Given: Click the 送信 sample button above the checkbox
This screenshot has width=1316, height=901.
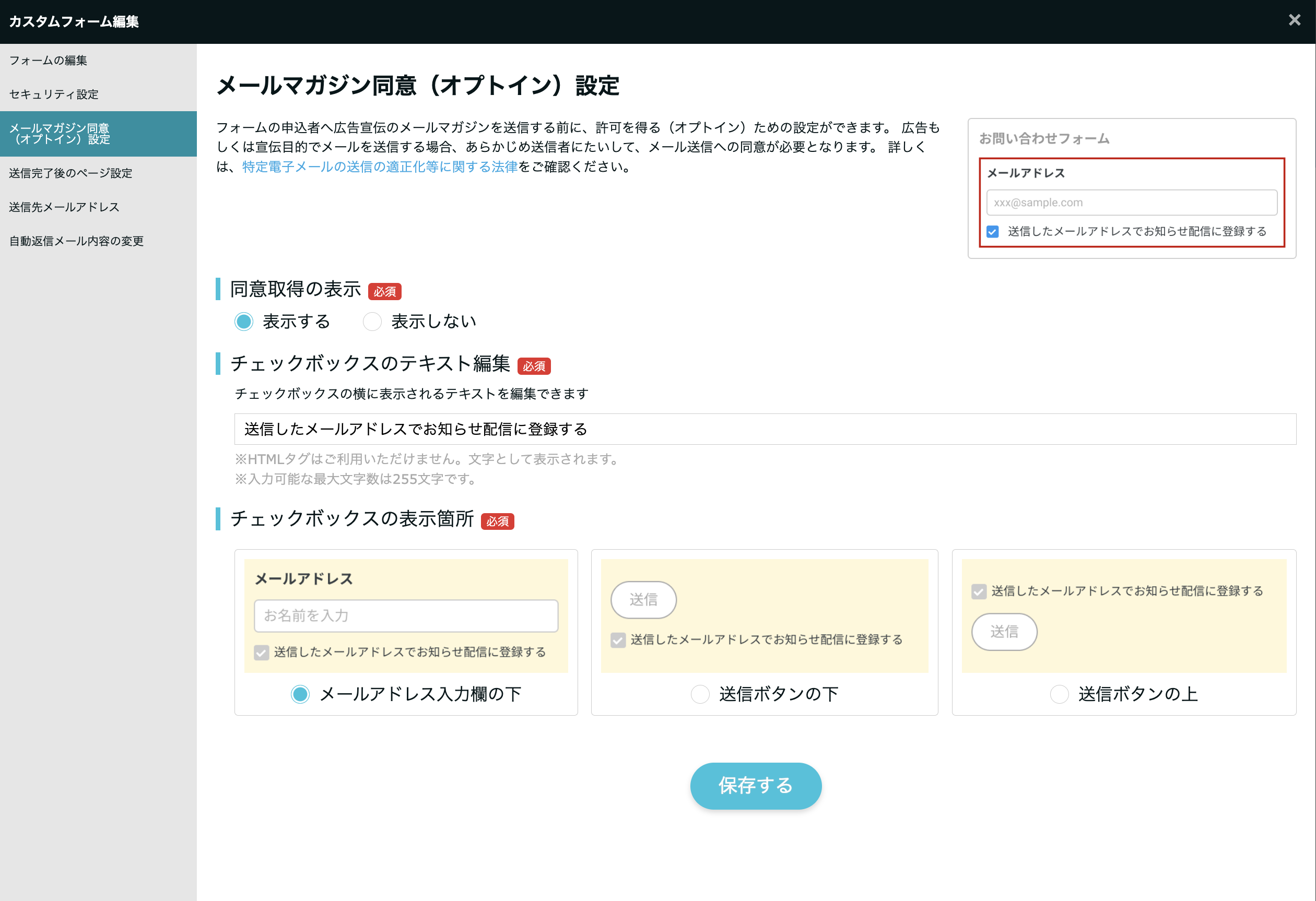Looking at the screenshot, I should [643, 600].
